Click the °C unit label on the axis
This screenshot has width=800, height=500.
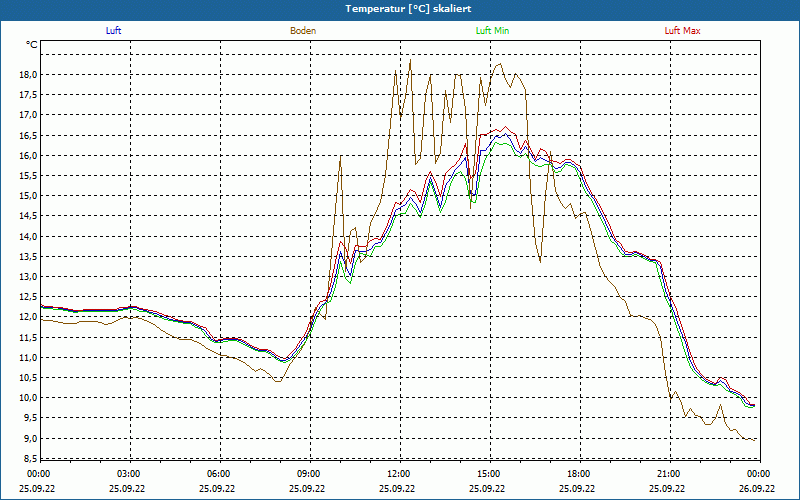(32, 45)
